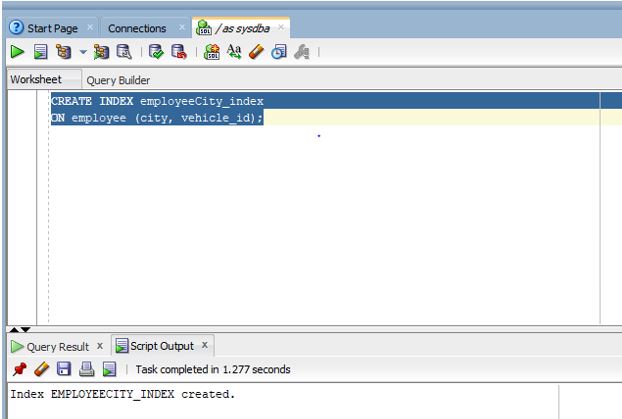Open the SQL History icon
Image resolution: width=622 pixels, height=419 pixels.
click(279, 52)
